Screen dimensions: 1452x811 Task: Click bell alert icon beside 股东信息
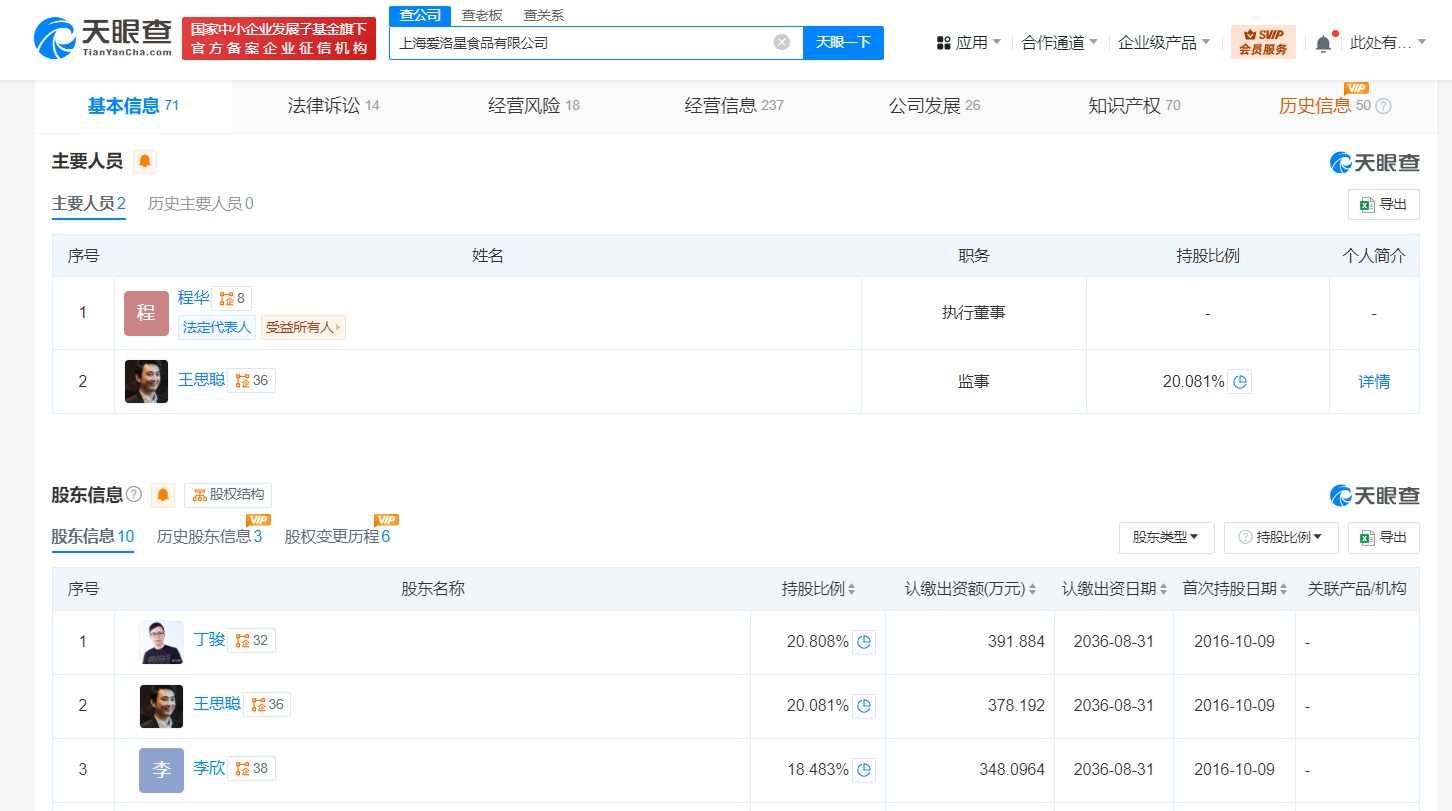pyautogui.click(x=163, y=495)
